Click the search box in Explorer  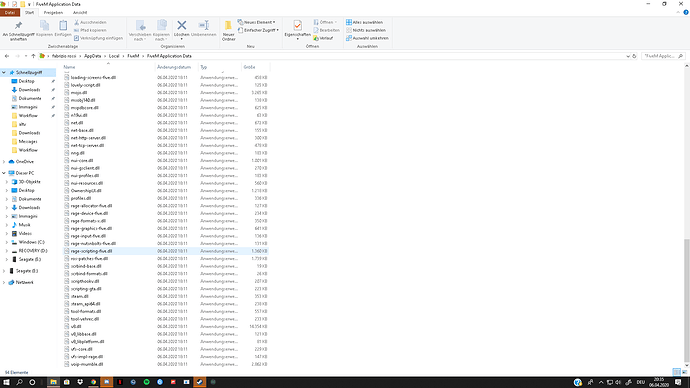click(x=663, y=56)
